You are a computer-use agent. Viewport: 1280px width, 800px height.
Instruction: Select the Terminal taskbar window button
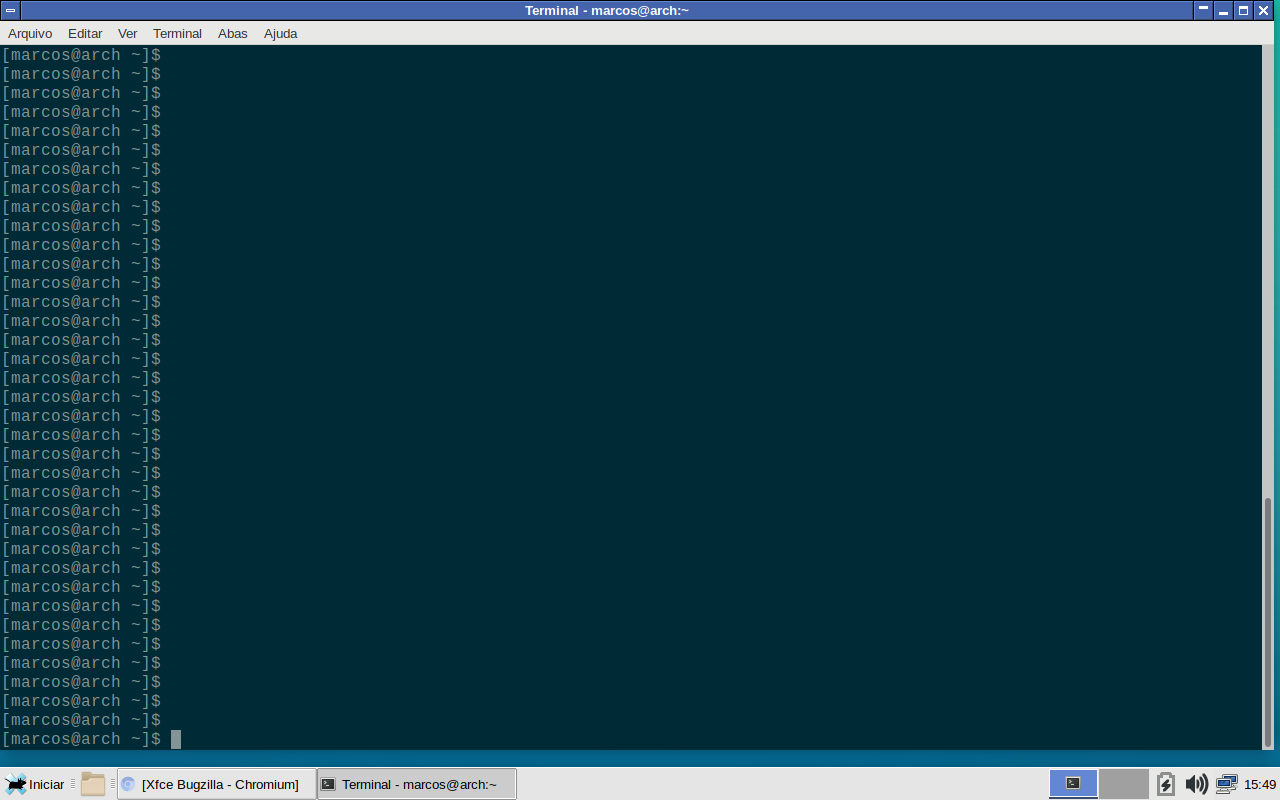[x=417, y=784]
